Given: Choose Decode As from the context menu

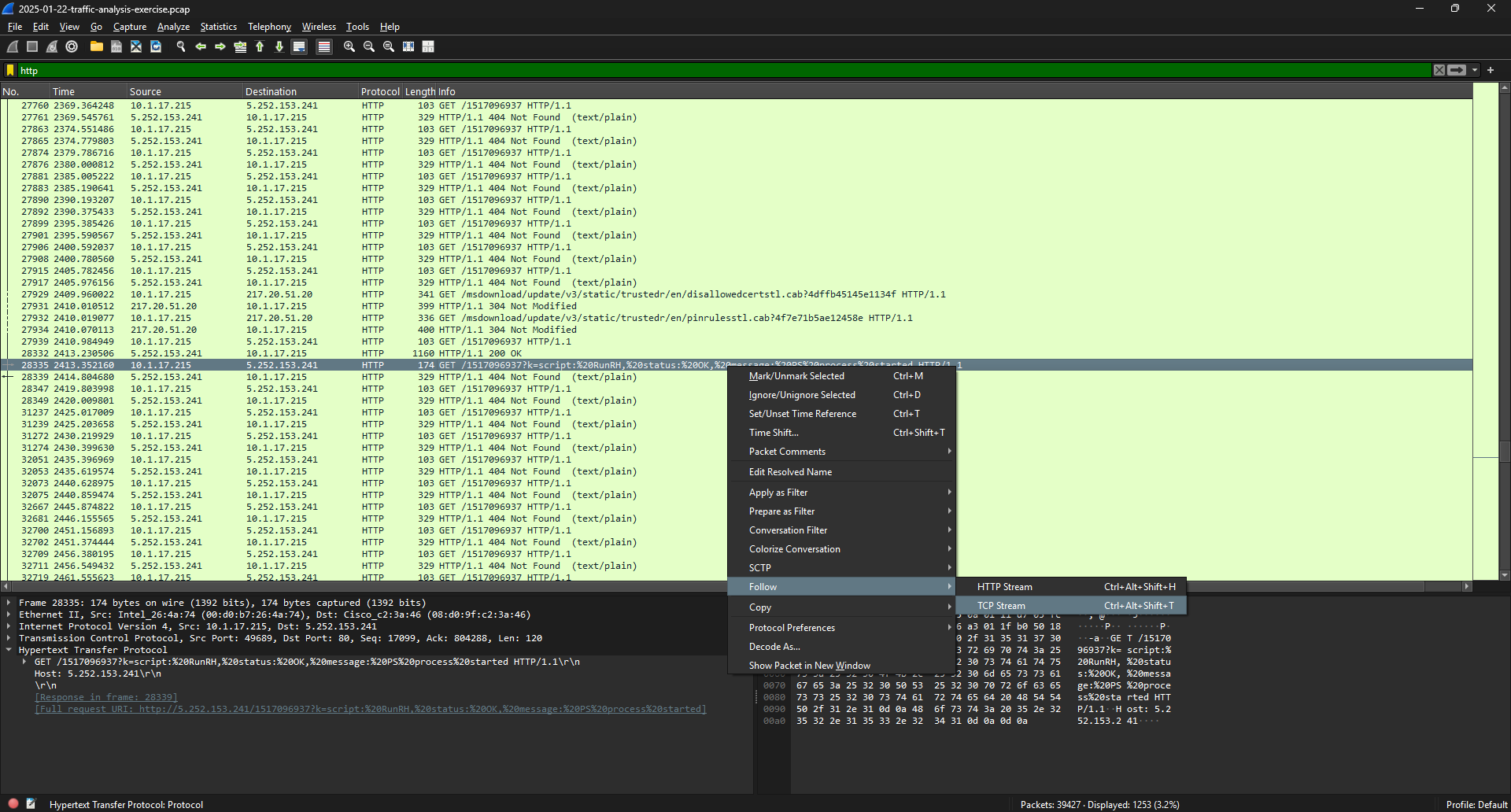Looking at the screenshot, I should click(774, 646).
